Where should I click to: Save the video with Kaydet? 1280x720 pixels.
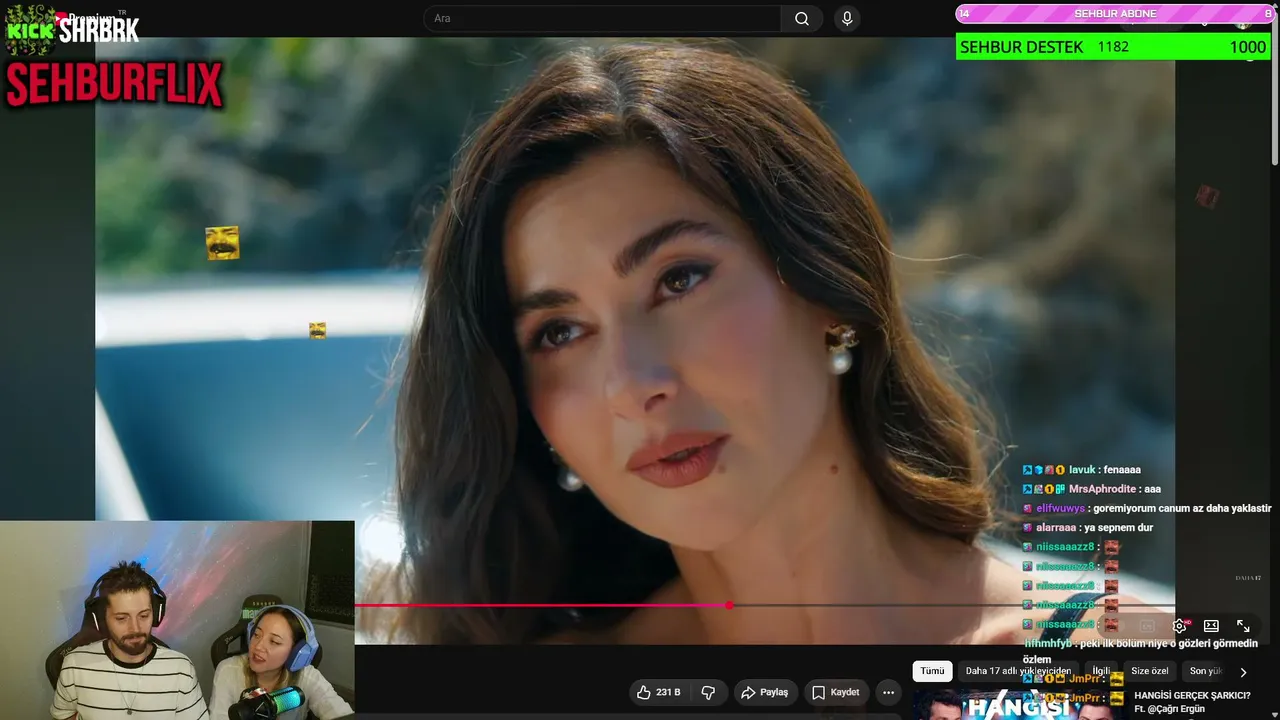point(835,692)
